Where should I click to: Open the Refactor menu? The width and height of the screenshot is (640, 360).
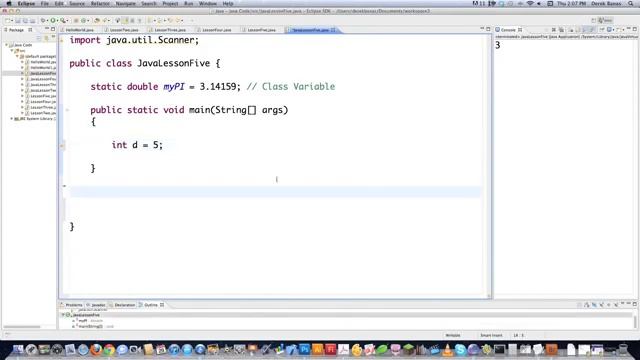[x=100, y=3]
